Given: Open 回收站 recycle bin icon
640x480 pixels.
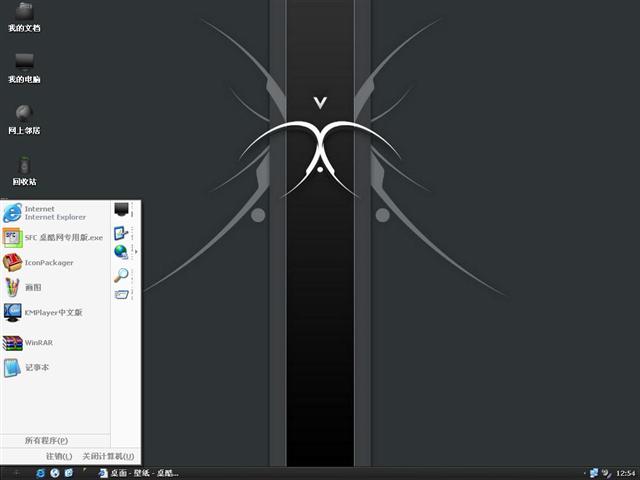Looking at the screenshot, I should [x=24, y=171].
